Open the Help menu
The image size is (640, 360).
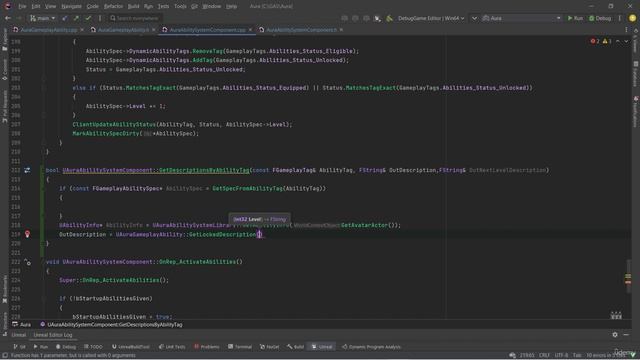coord(231,7)
